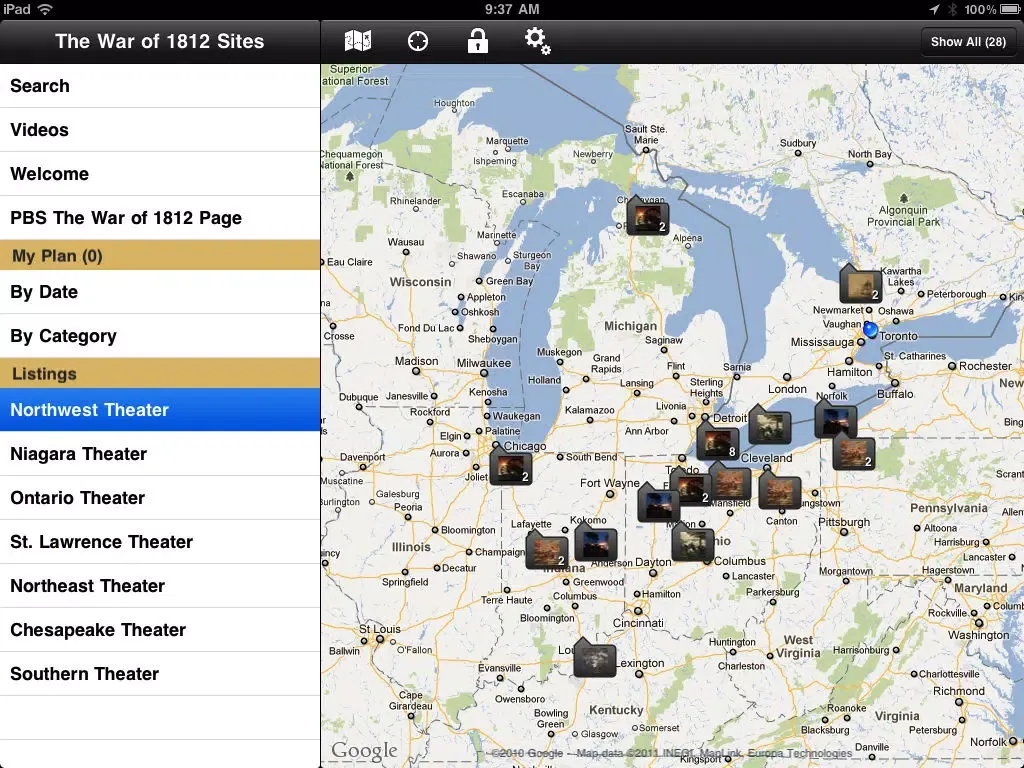1024x768 pixels.
Task: Tap the marker east of Fort Wayne
Action: pyautogui.click(x=658, y=503)
